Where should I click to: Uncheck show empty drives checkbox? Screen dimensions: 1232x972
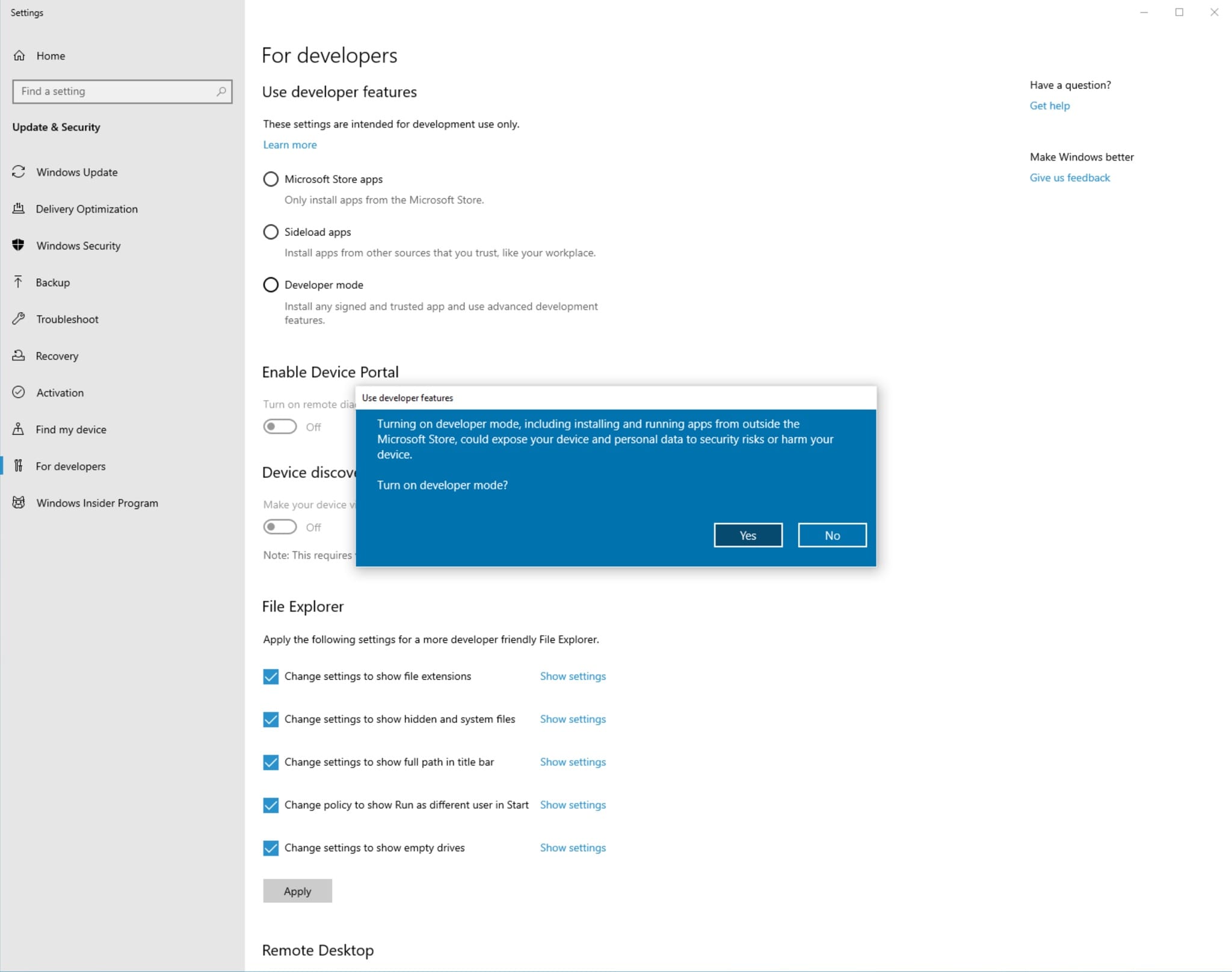point(271,848)
